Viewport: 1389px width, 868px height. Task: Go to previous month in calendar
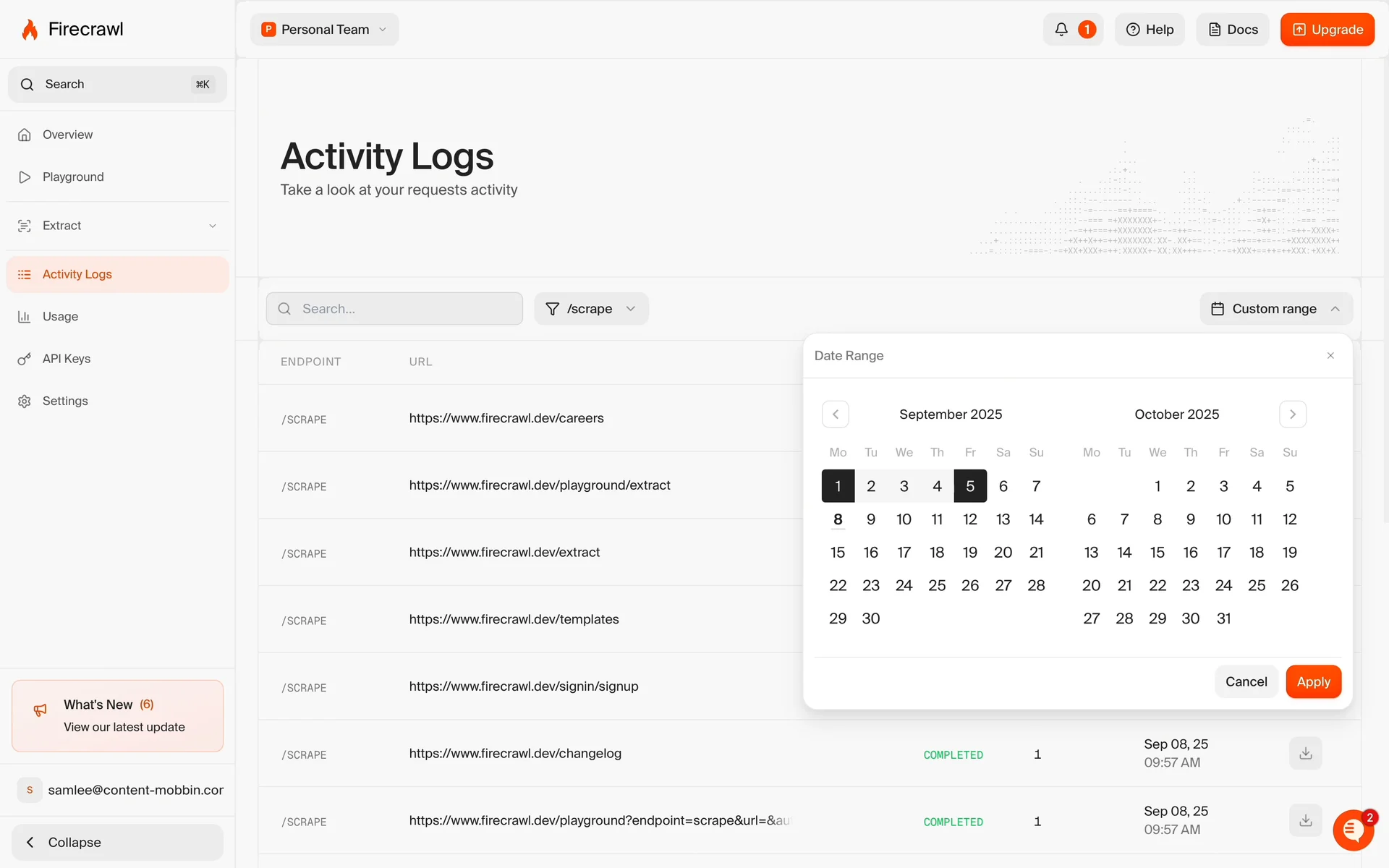836,414
